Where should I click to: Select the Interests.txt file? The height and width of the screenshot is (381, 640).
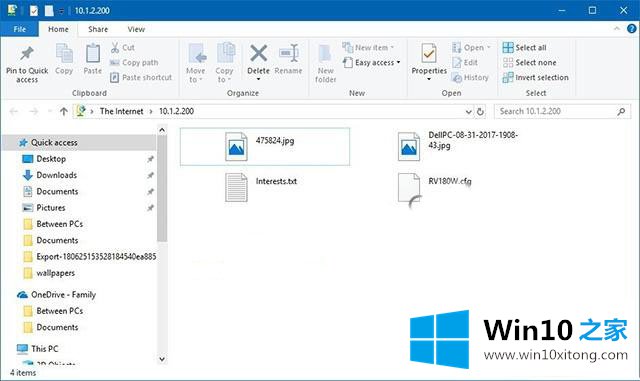[261, 187]
